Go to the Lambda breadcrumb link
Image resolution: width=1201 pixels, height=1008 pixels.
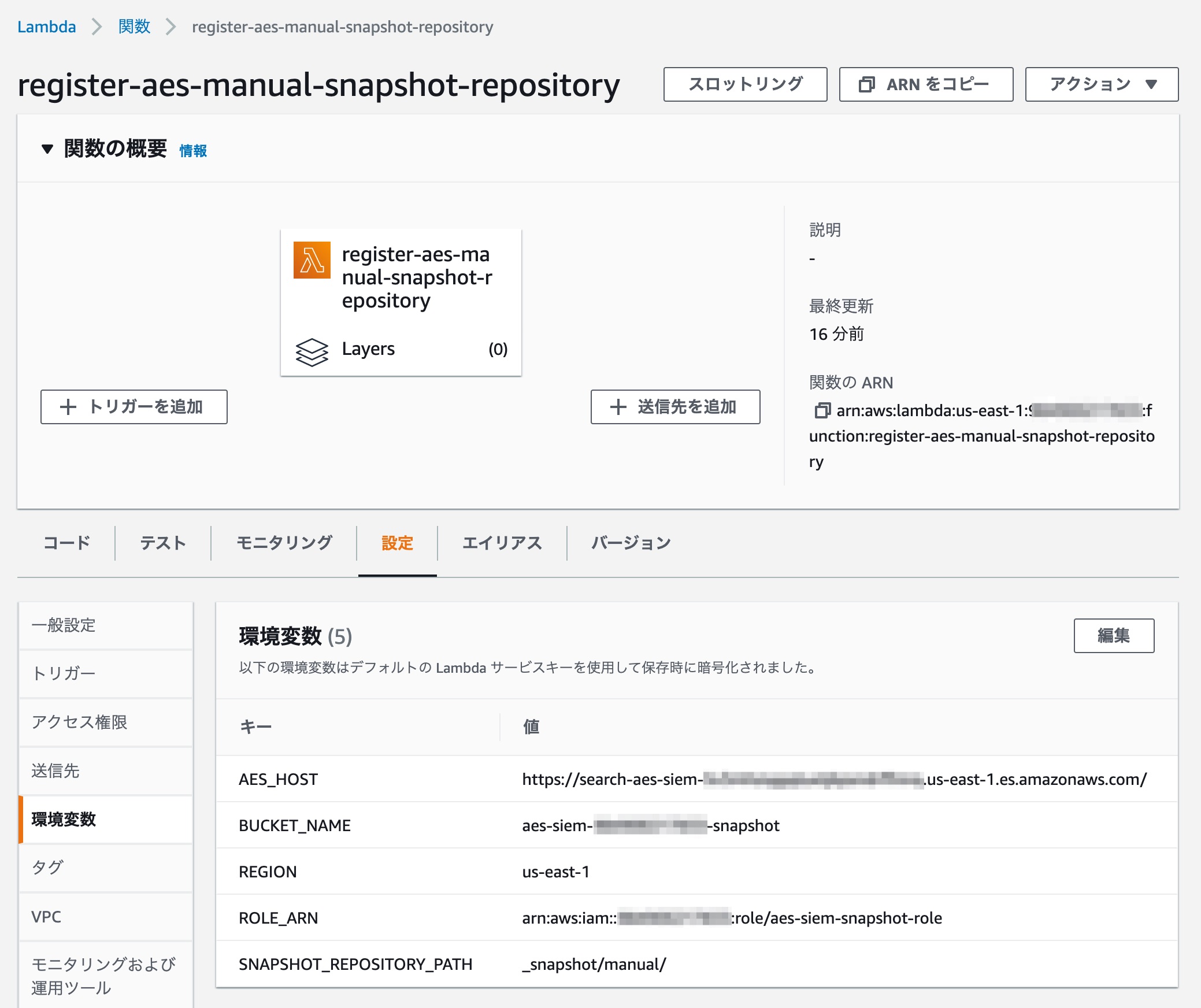tap(47, 27)
